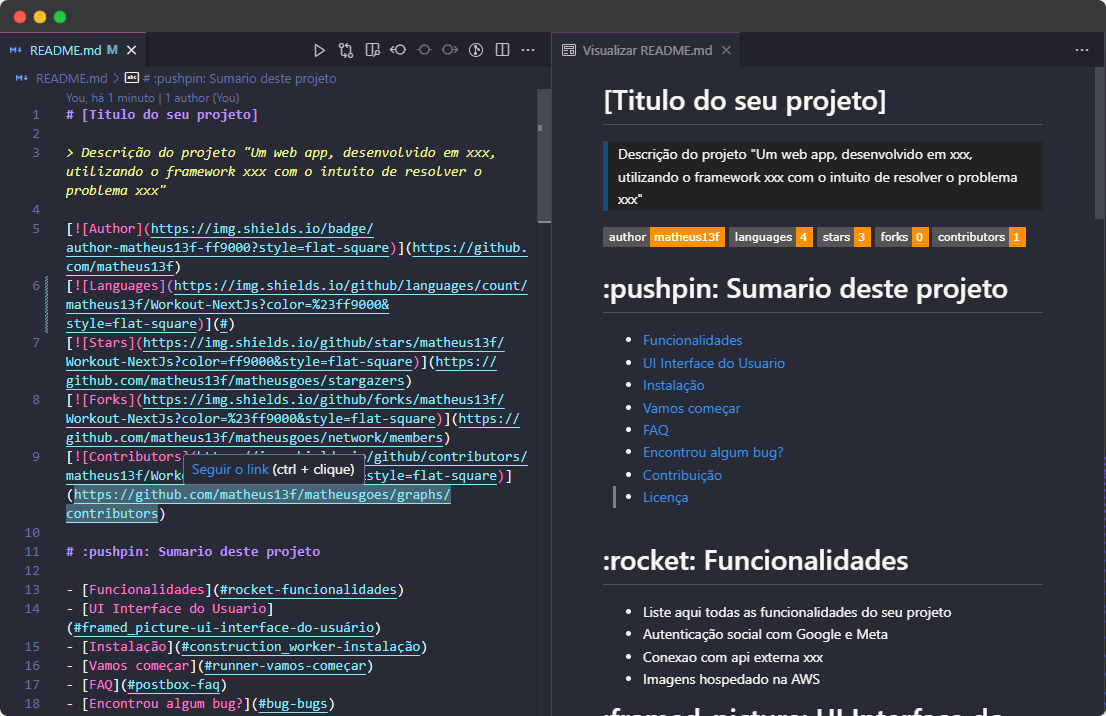Click the split editor right icon

[x=502, y=49]
